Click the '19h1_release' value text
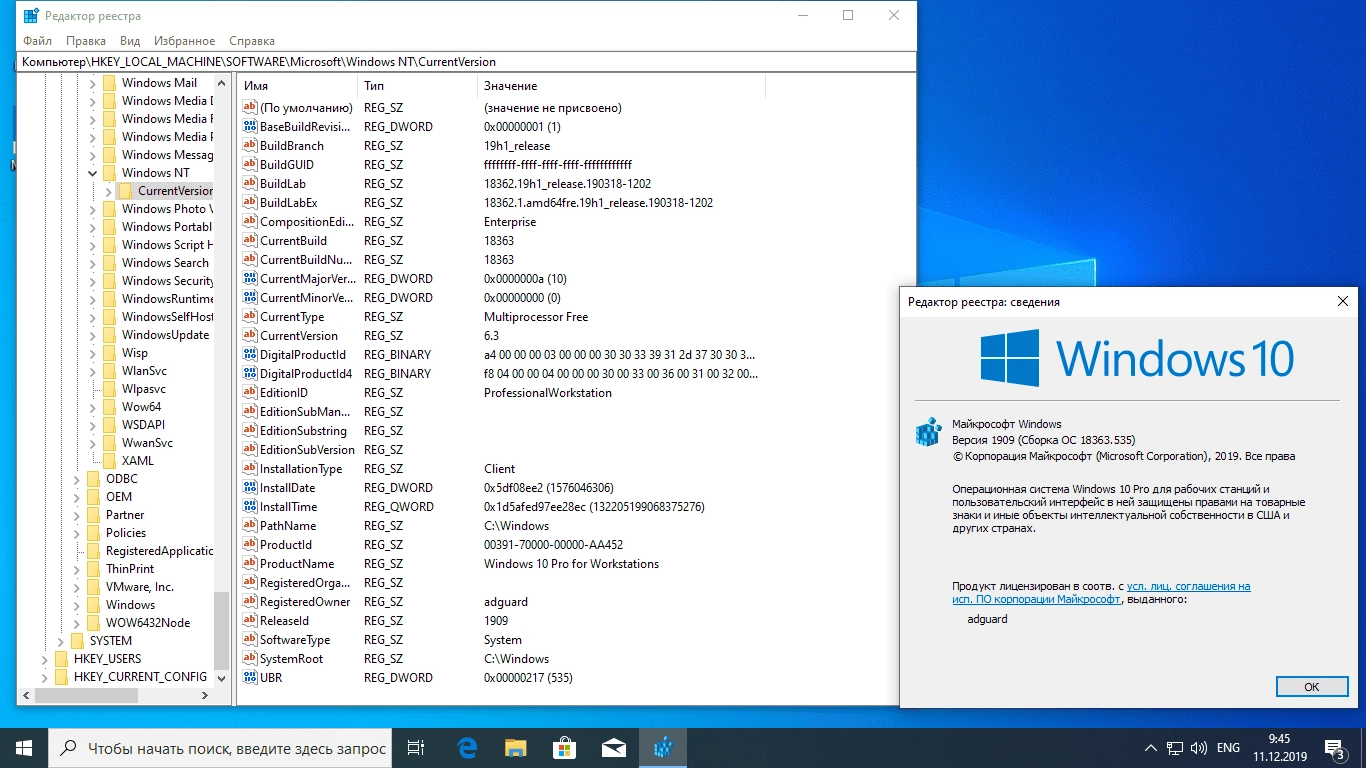This screenshot has height=768, width=1366. 517,146
